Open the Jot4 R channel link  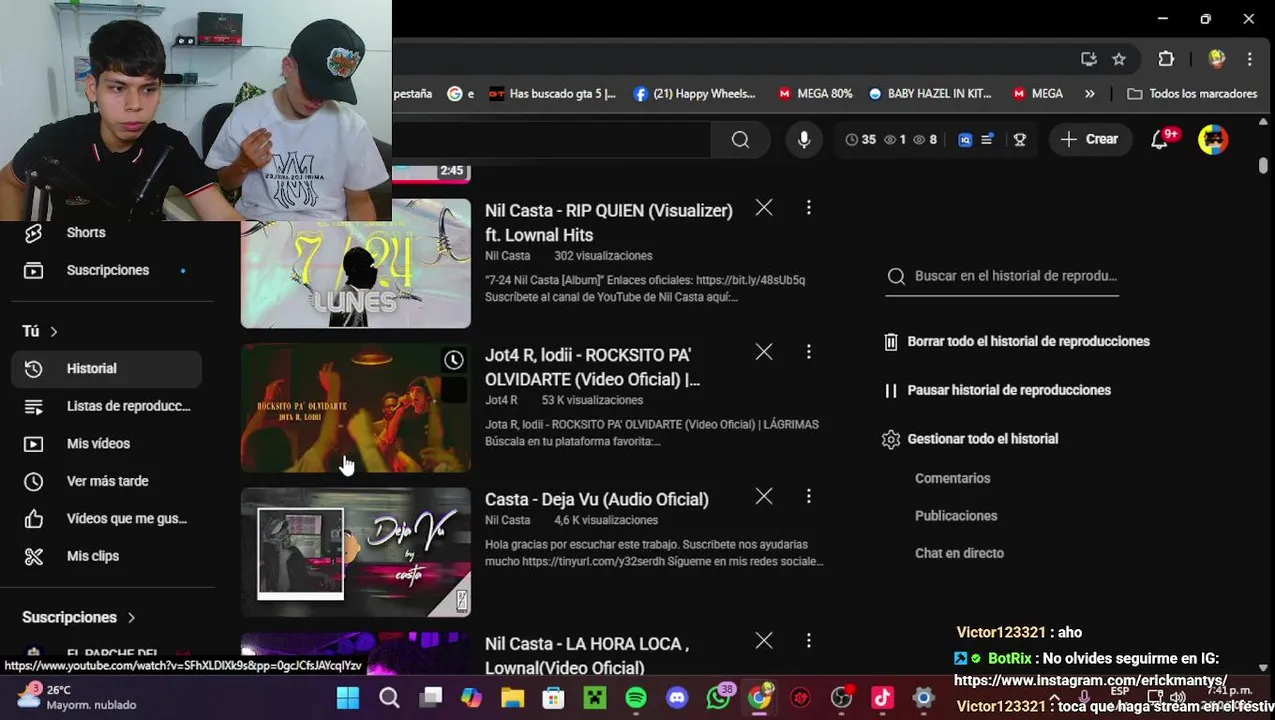point(501,400)
